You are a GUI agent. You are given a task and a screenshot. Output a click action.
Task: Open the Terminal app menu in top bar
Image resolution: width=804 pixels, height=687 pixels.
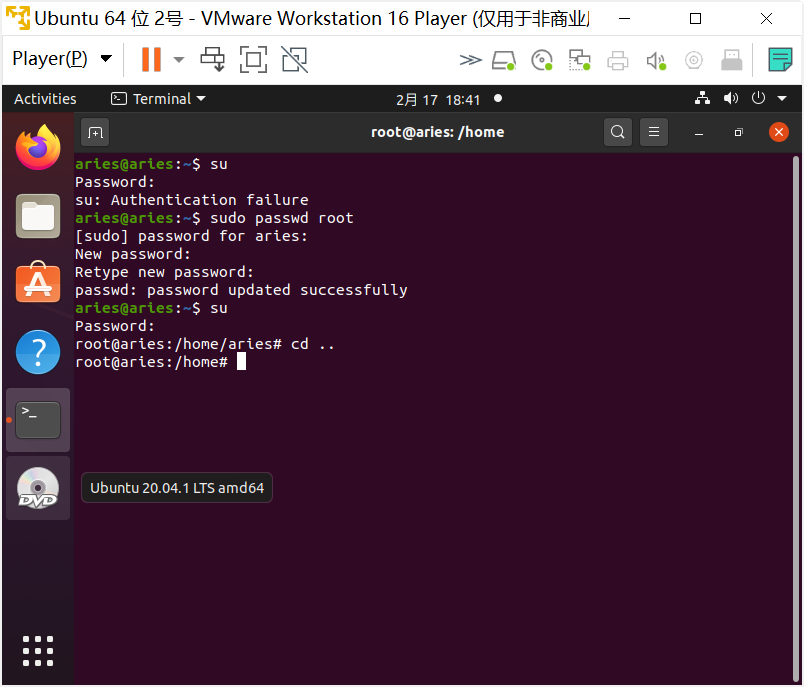[x=158, y=99]
